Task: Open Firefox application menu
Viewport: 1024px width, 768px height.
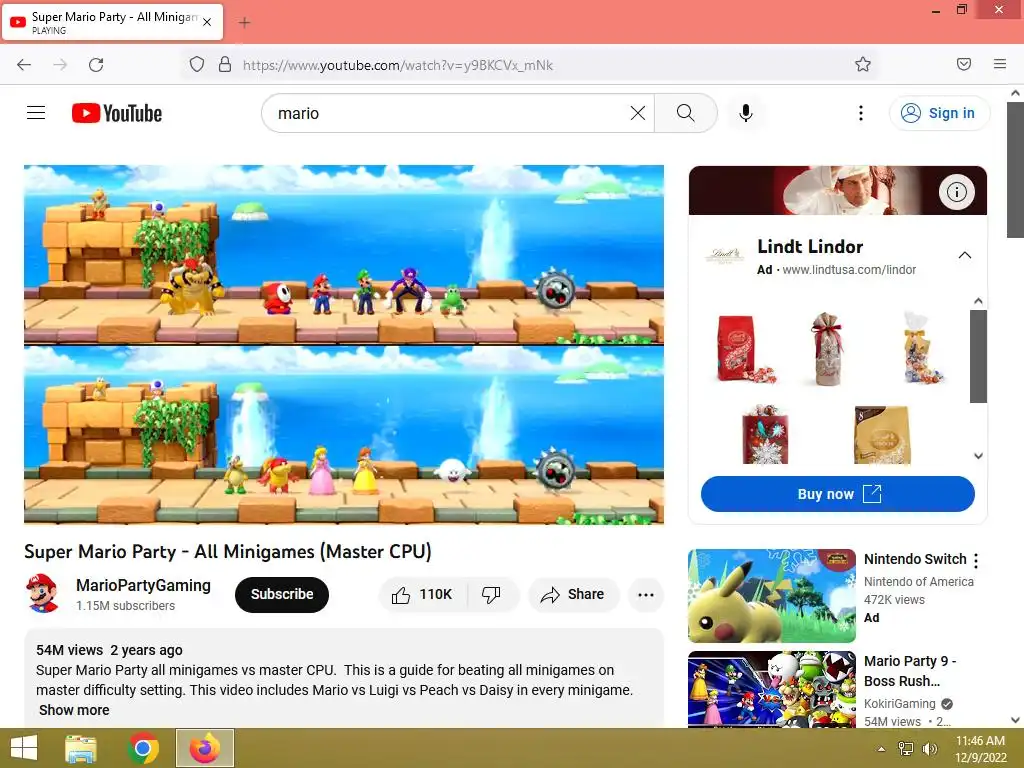Action: tap(999, 64)
